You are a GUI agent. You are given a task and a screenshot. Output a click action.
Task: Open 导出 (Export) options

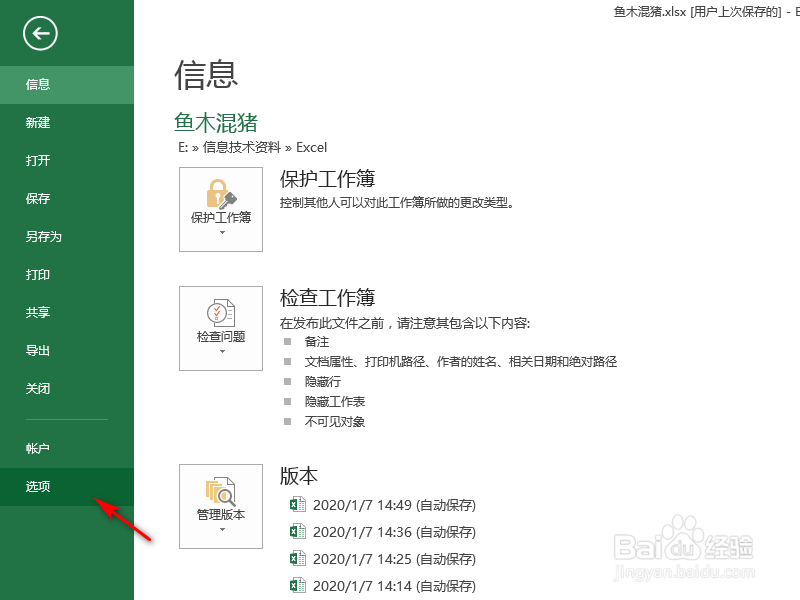[x=37, y=350]
